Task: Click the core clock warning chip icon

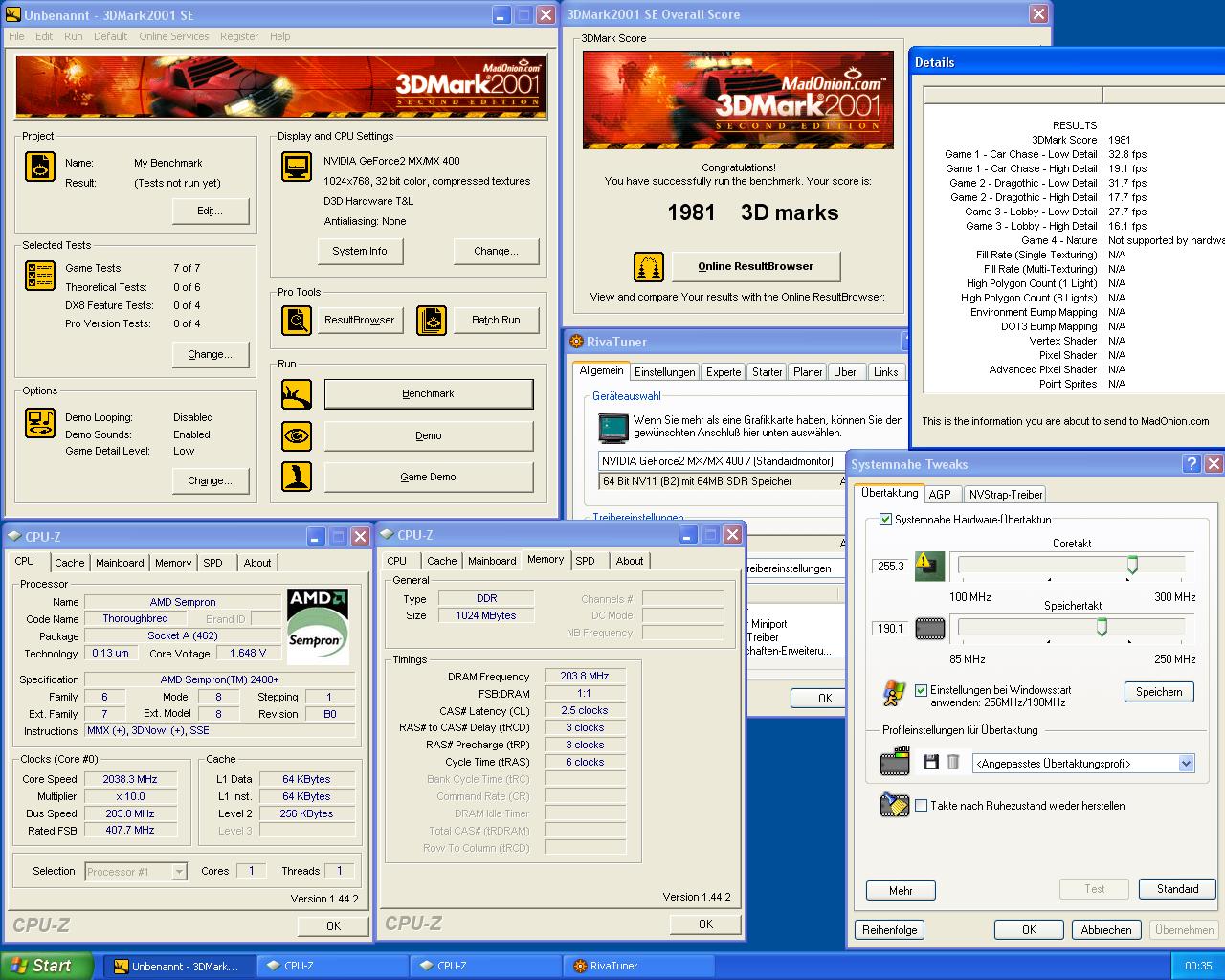Action: click(x=929, y=566)
